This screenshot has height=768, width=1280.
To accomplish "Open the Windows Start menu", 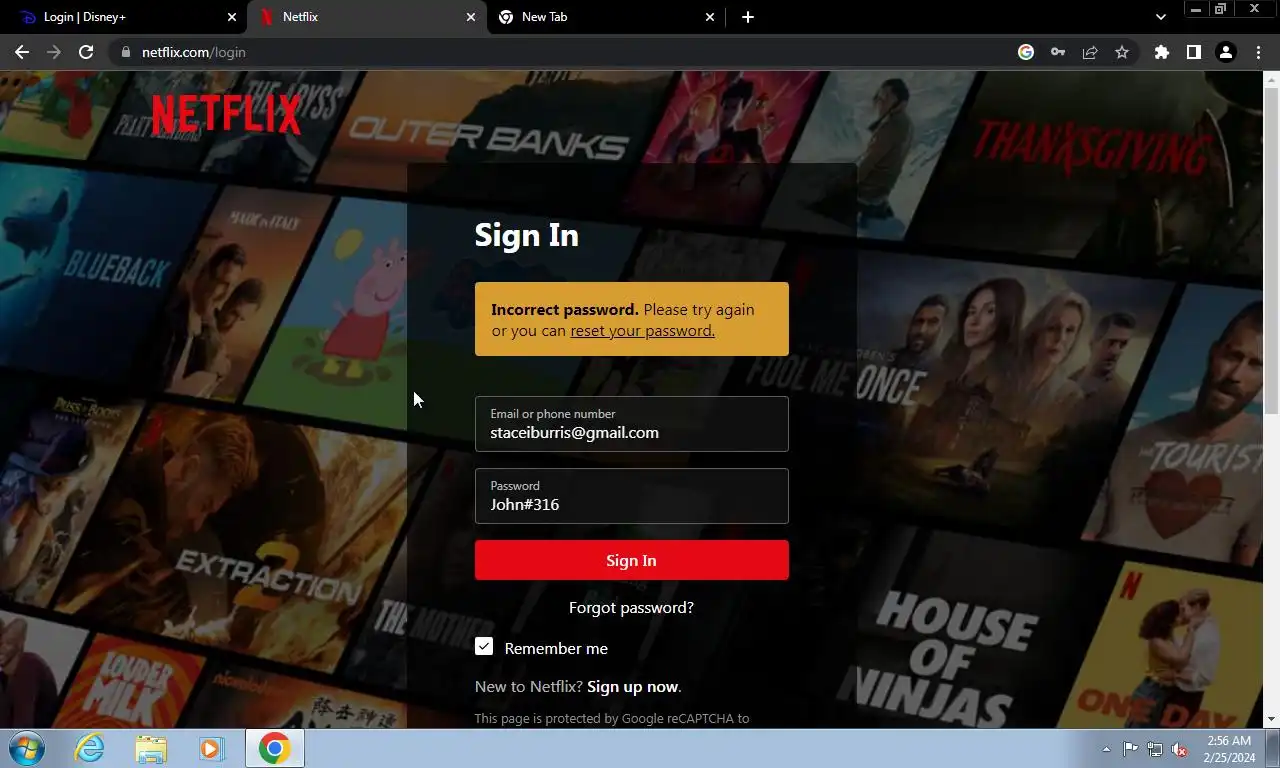I will [x=26, y=748].
